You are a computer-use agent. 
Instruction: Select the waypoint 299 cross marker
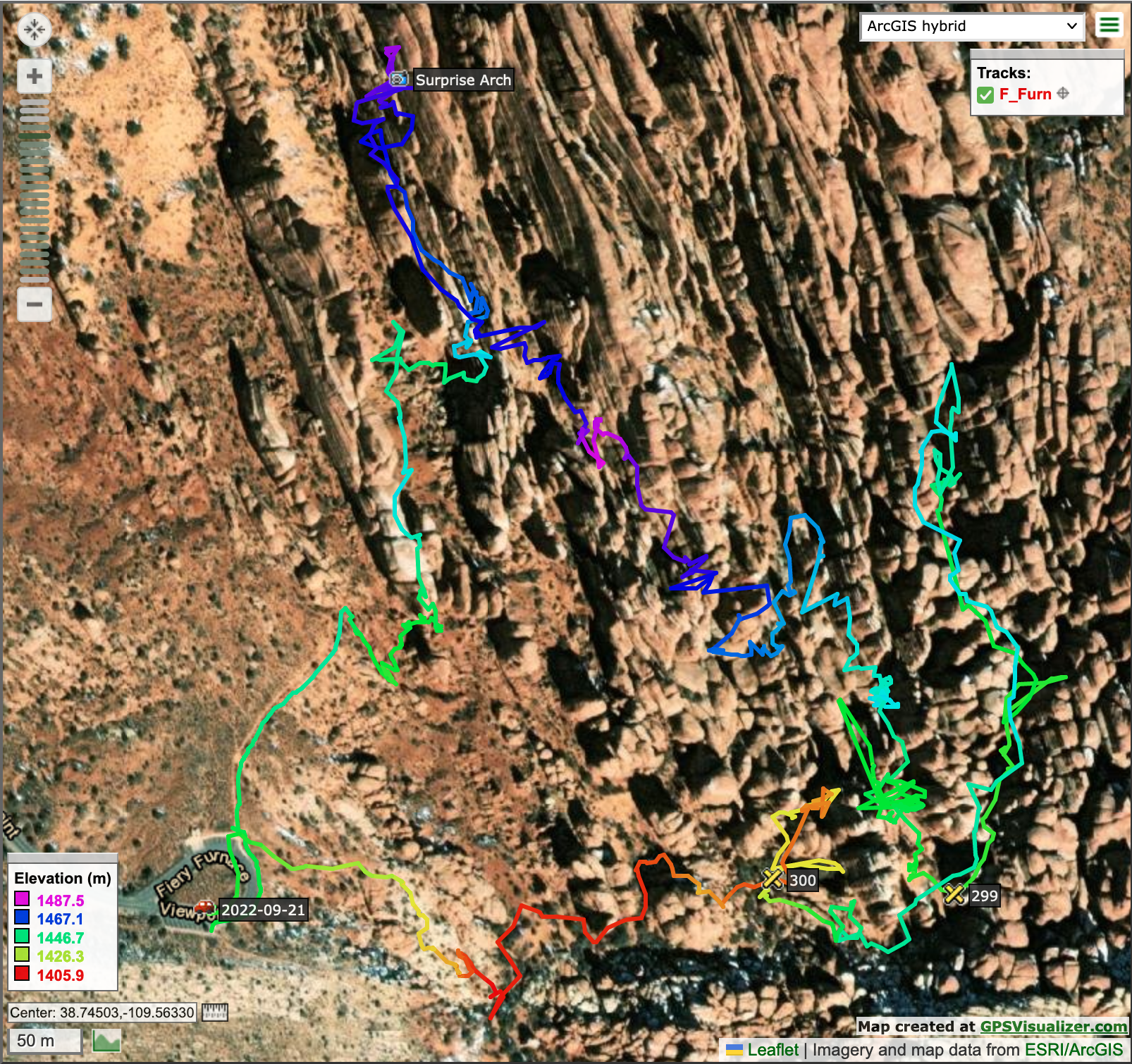pyautogui.click(x=954, y=894)
